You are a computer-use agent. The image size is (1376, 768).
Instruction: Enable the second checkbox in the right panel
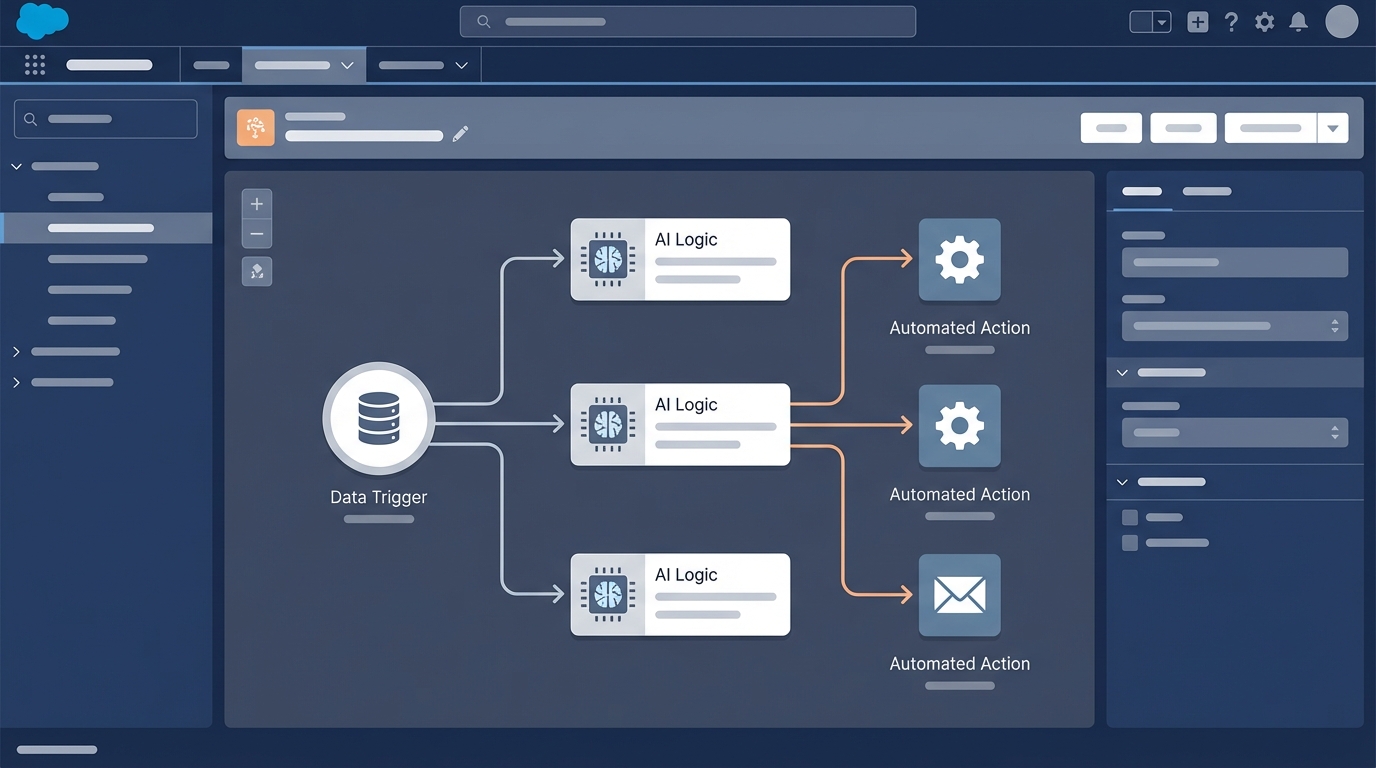point(1130,543)
